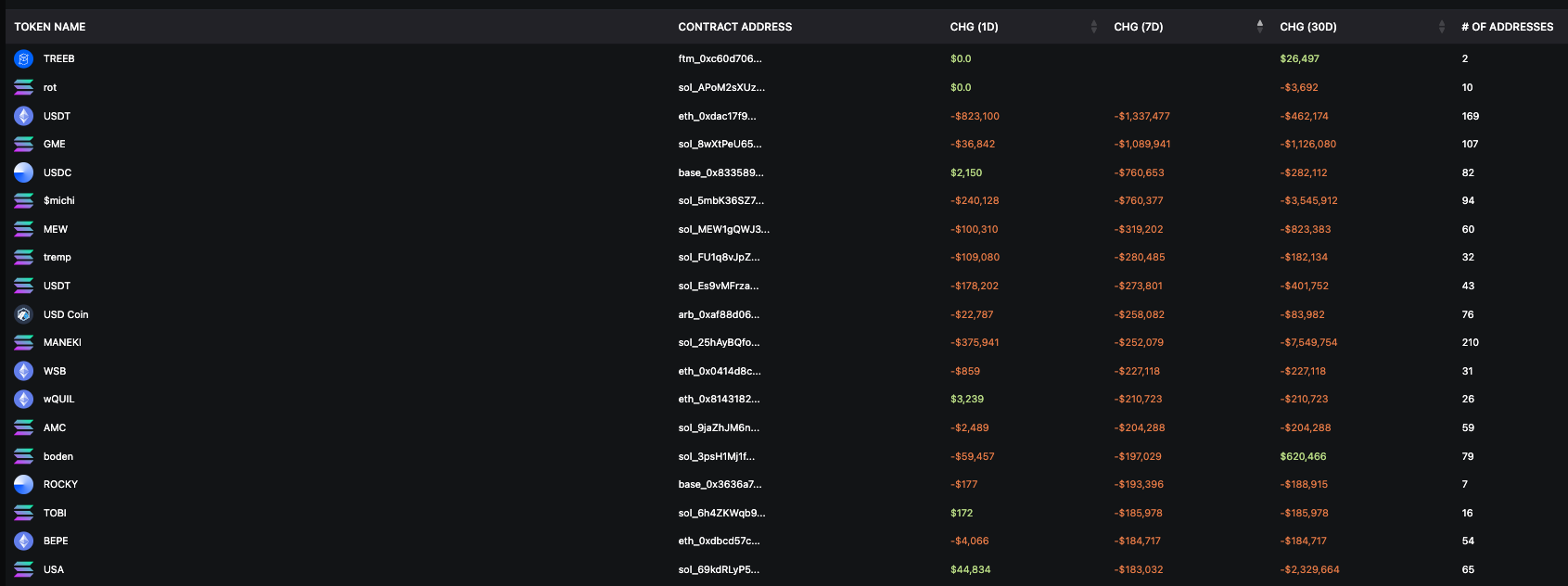The height and width of the screenshot is (586, 1568).
Task: Click the CHG (1D) header label
Action: [975, 27]
